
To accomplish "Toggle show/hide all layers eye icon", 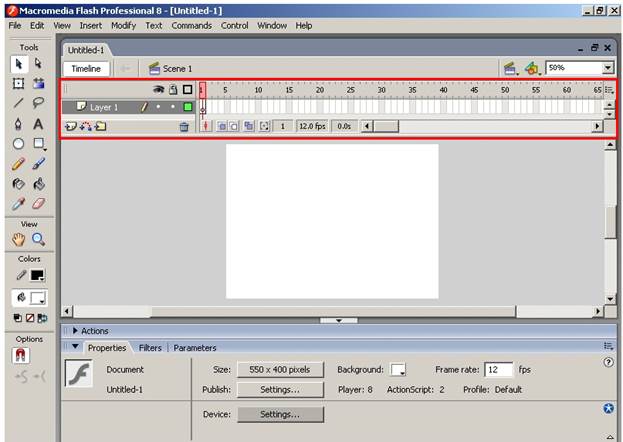I will click(x=159, y=89).
